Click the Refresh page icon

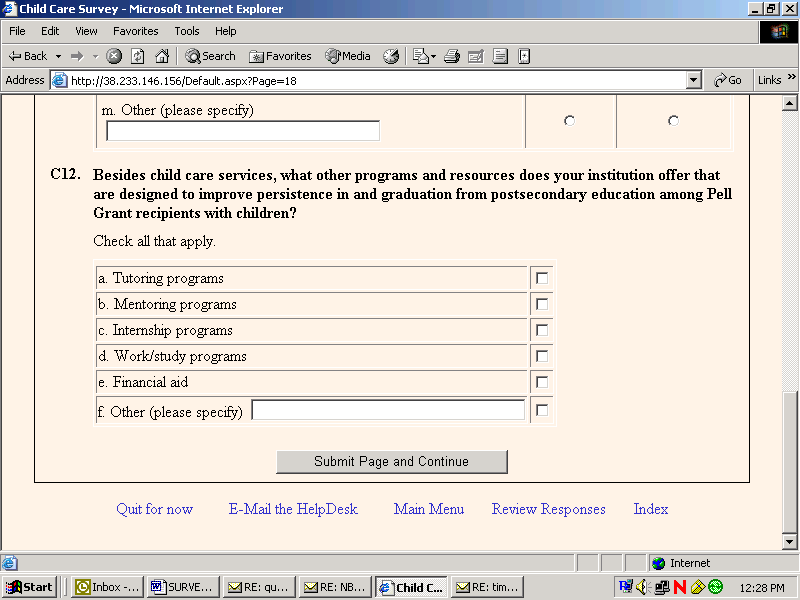pos(138,56)
